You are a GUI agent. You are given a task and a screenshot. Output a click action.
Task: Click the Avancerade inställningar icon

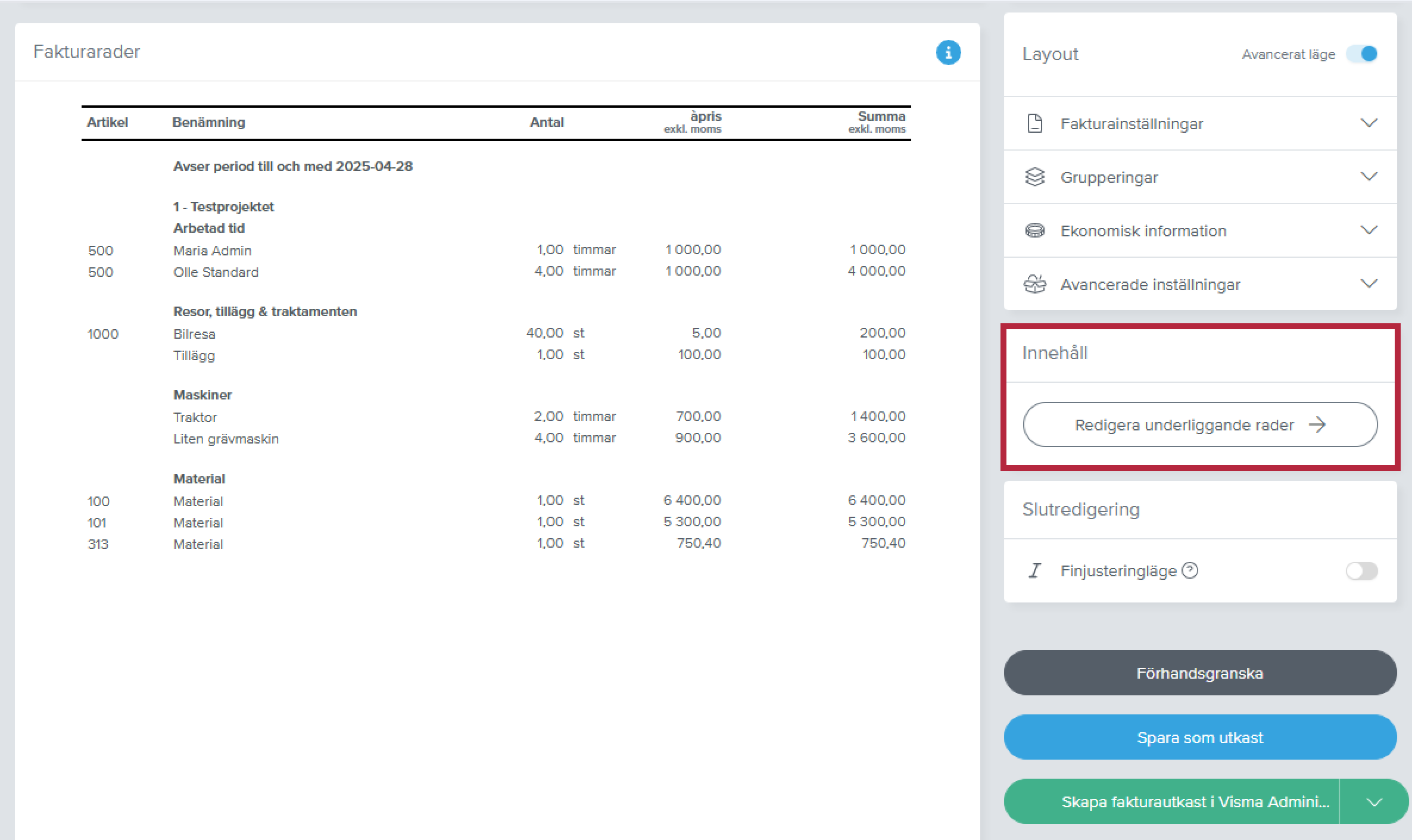(x=1035, y=284)
